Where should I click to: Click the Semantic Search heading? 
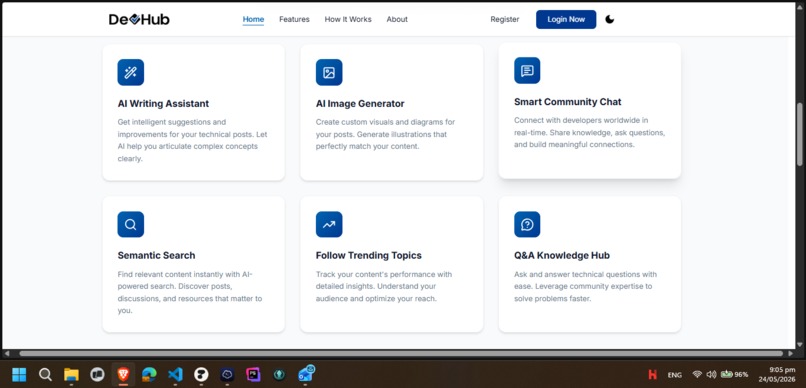pos(156,255)
